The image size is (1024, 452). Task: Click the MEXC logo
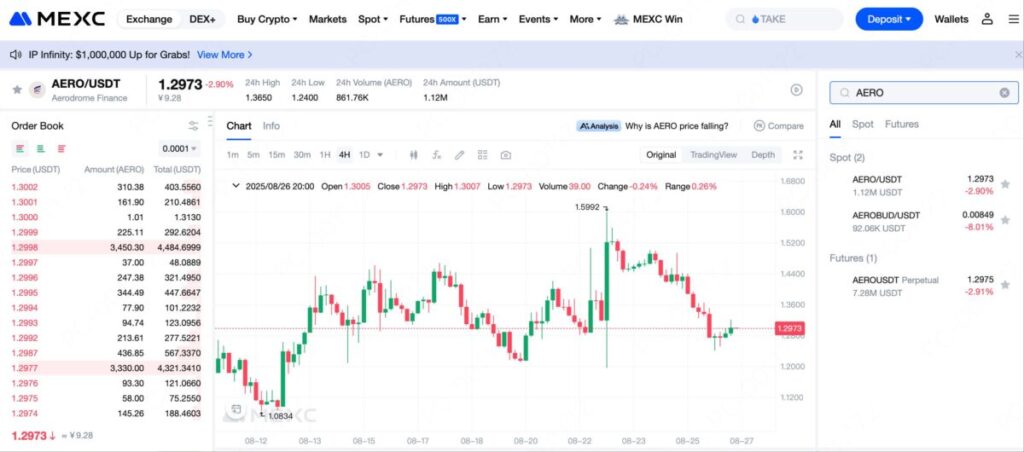click(x=57, y=19)
